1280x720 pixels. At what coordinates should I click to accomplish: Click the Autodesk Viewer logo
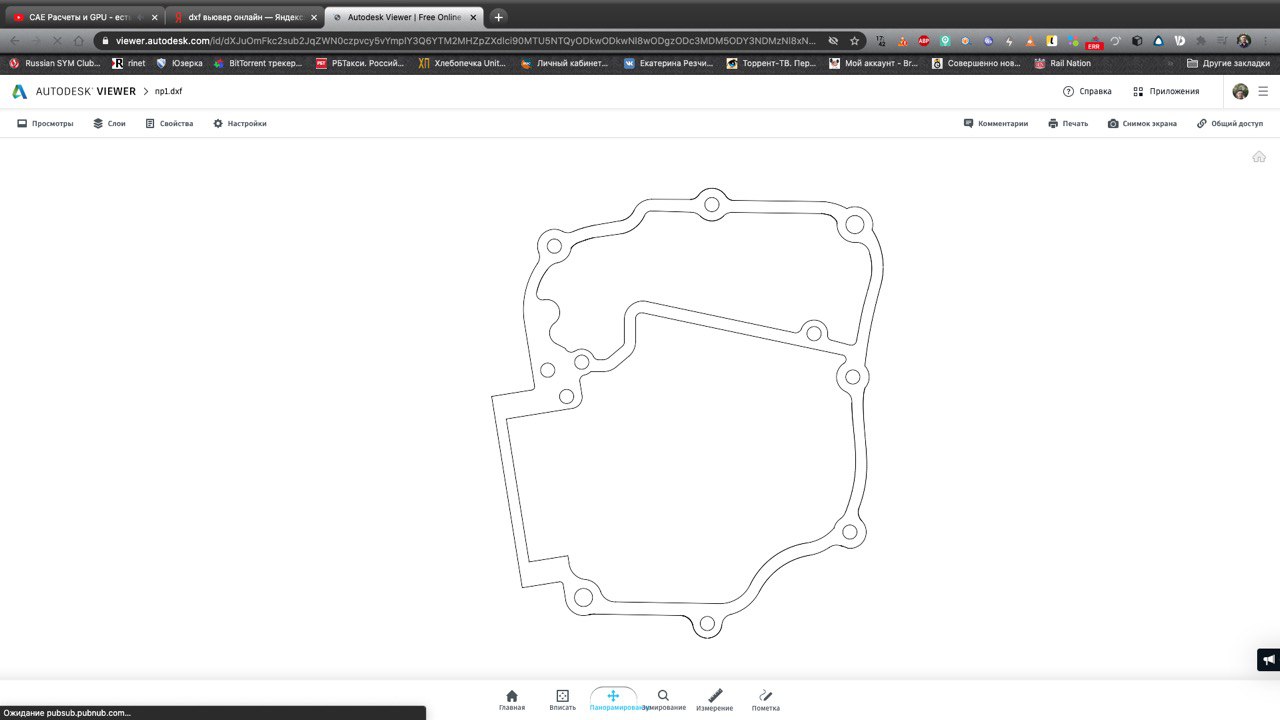[74, 91]
